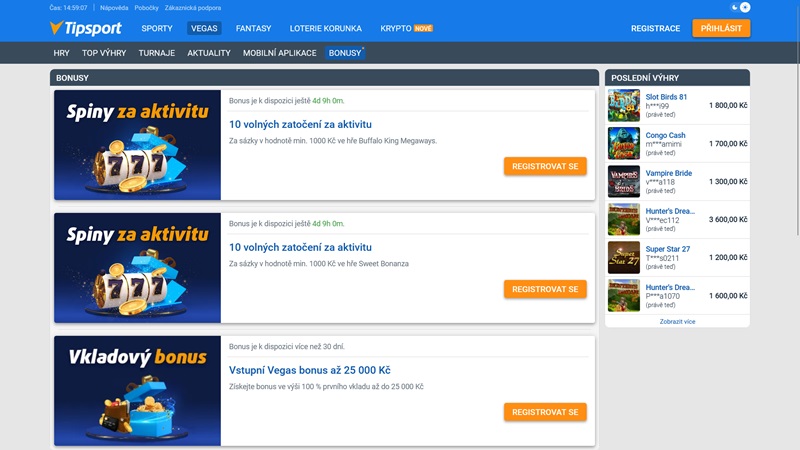Click REGISTROVAT SE for Sweet Bonanza bonus
This screenshot has width=800, height=450.
click(x=545, y=289)
